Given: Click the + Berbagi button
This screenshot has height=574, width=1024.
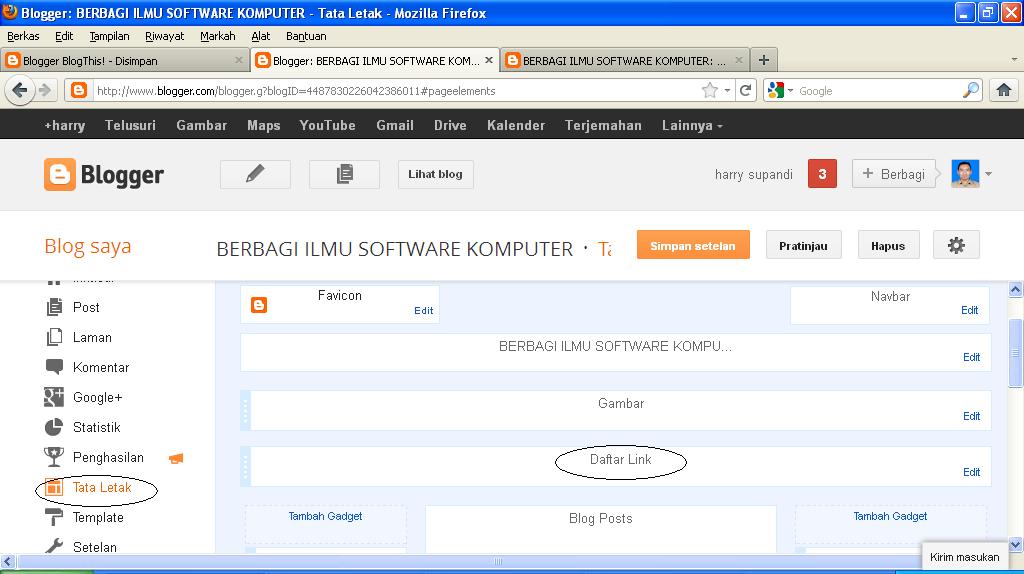Looking at the screenshot, I should [893, 174].
